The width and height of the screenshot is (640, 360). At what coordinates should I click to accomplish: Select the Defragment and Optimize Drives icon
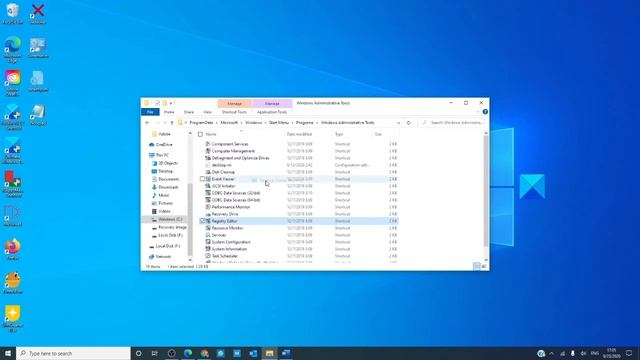208,158
